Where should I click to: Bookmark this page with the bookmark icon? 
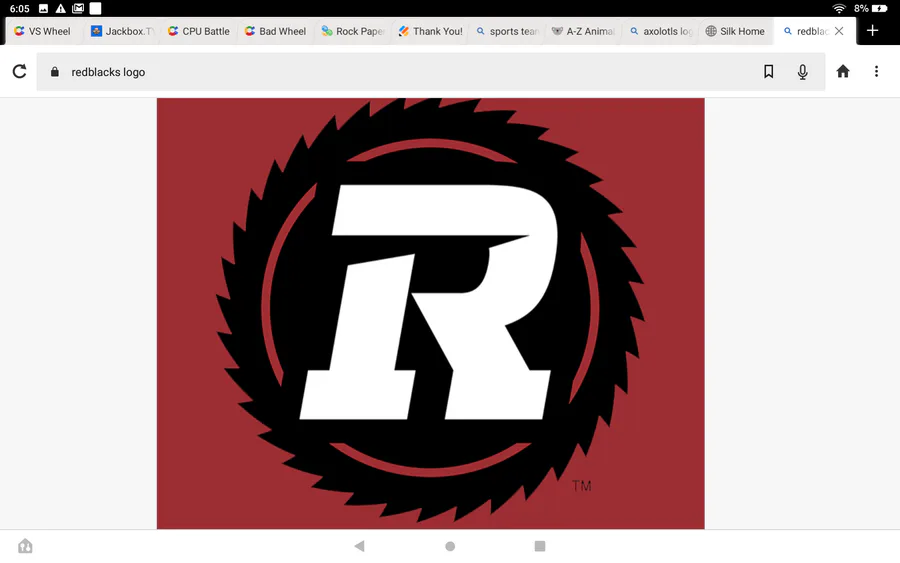click(x=769, y=71)
